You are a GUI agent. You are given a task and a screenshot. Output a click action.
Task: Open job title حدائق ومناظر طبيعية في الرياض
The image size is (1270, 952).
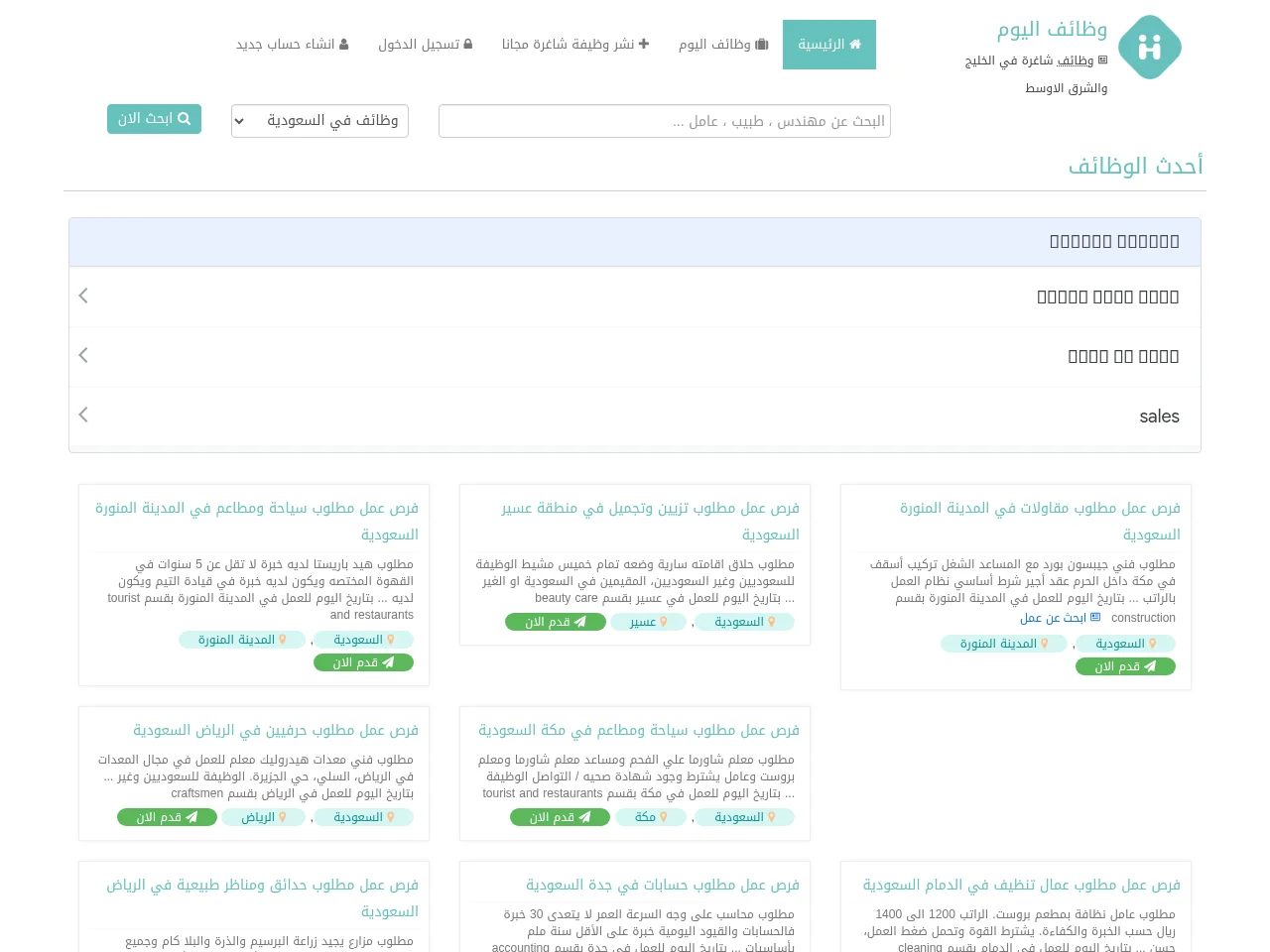[x=262, y=897]
